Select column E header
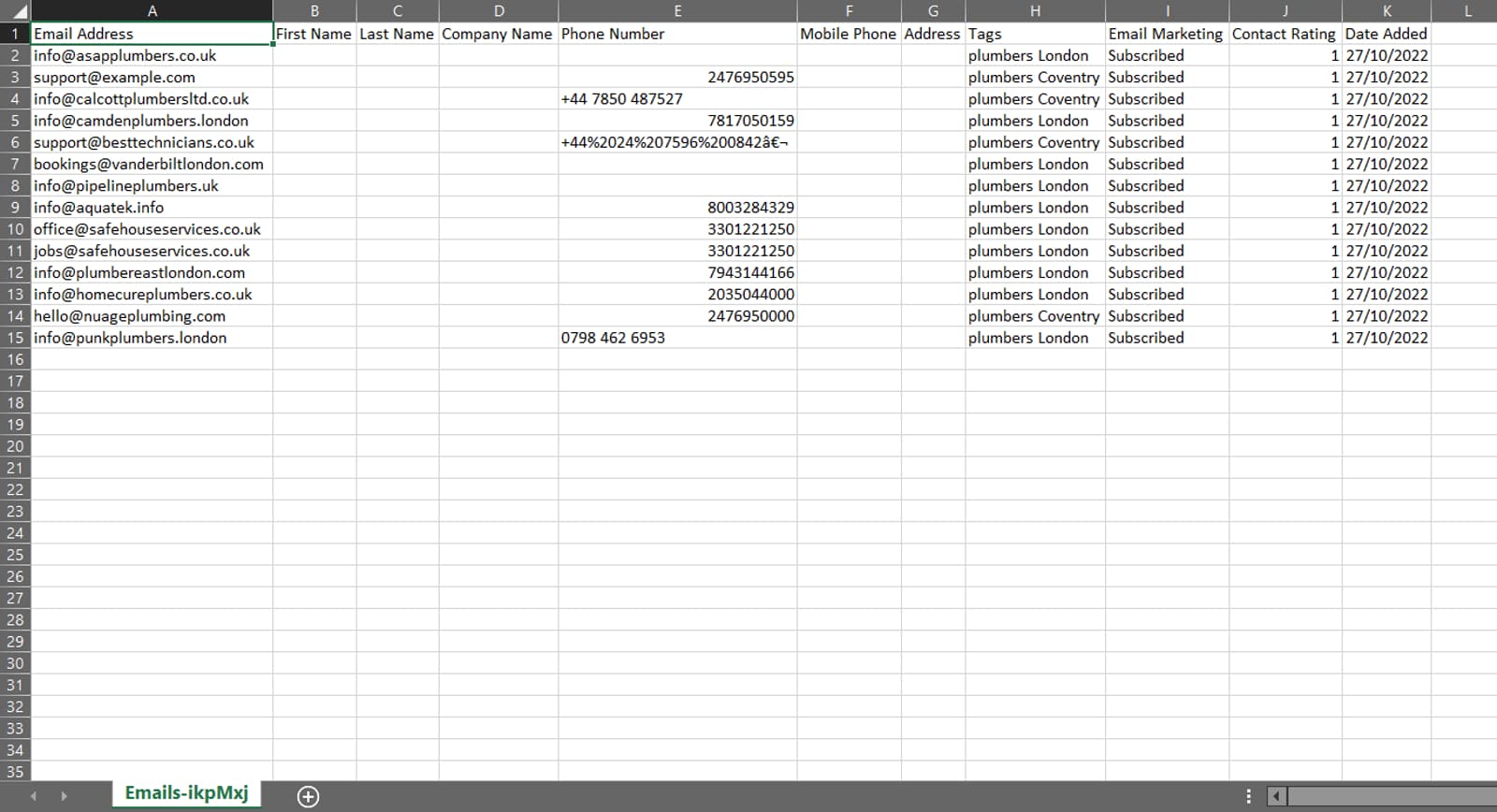 (677, 11)
